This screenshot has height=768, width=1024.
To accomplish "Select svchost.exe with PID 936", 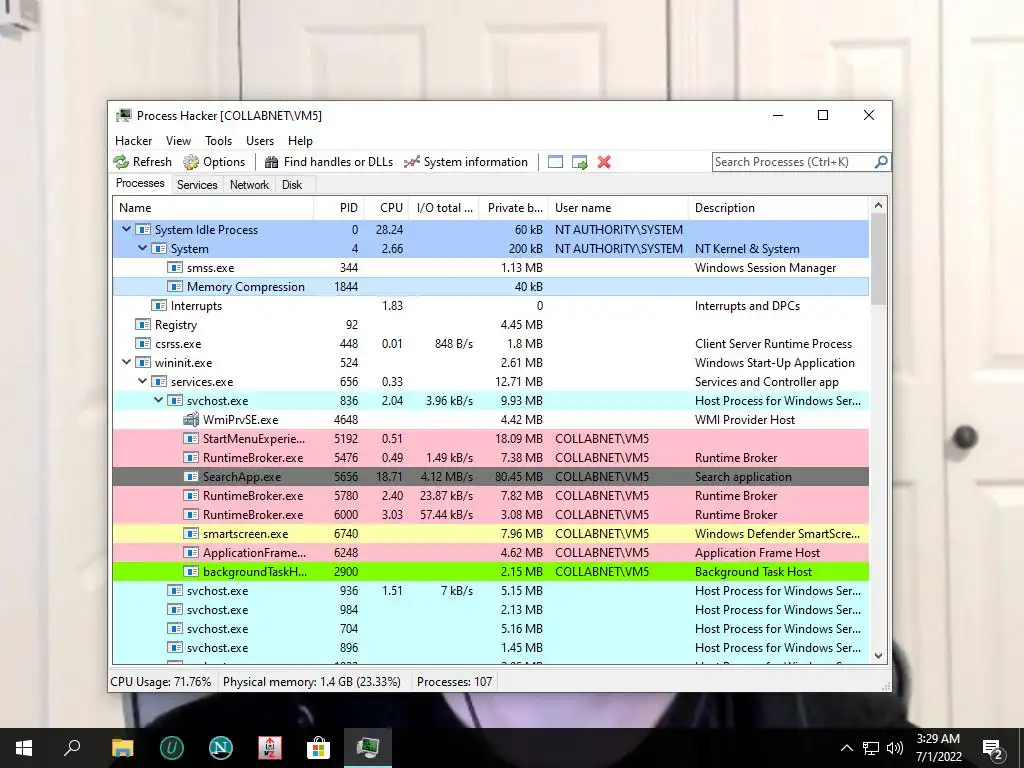I will (x=490, y=590).
